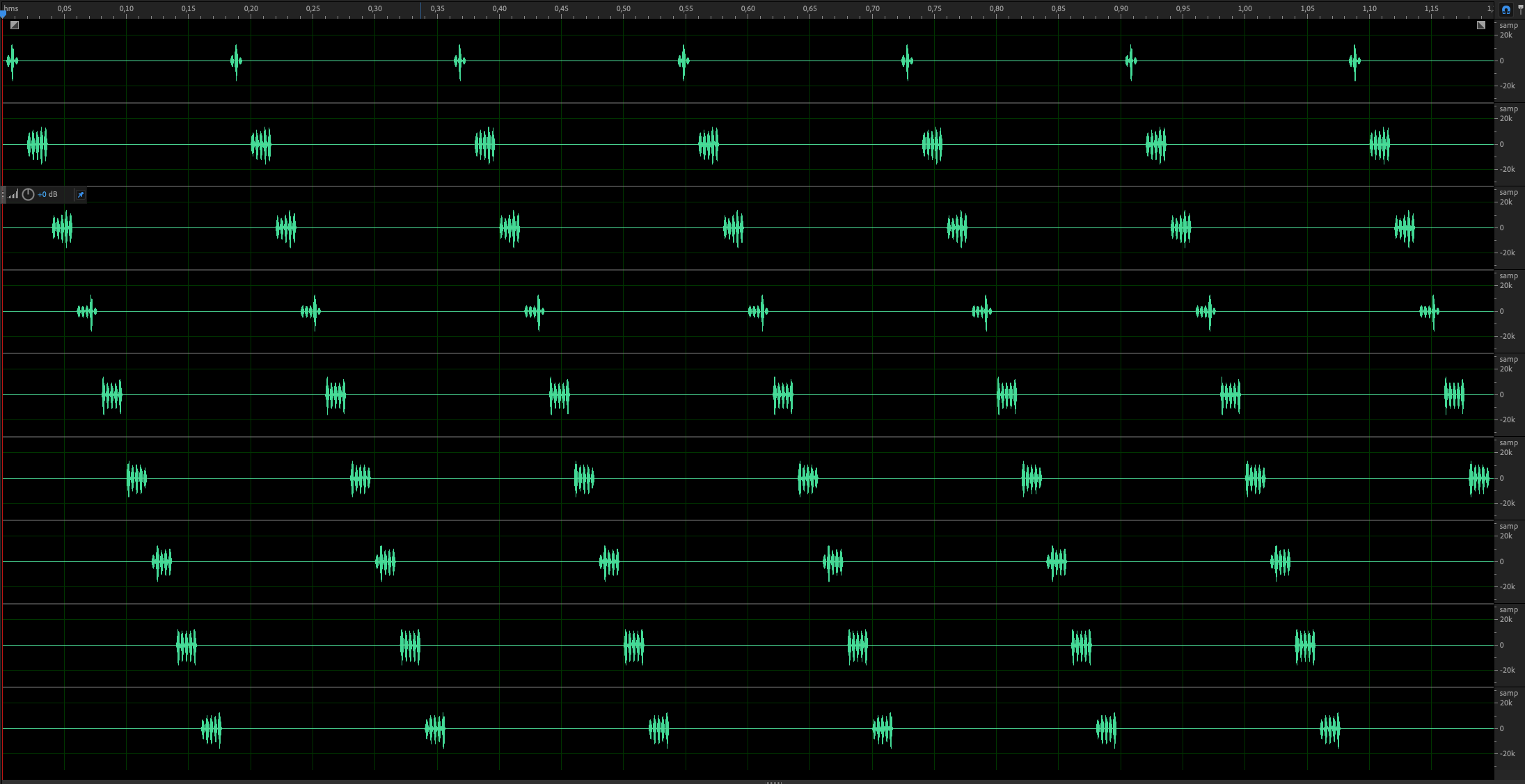Viewport: 1525px width, 784px height.
Task: Click the HUD drag grip handle
Action: (3, 195)
